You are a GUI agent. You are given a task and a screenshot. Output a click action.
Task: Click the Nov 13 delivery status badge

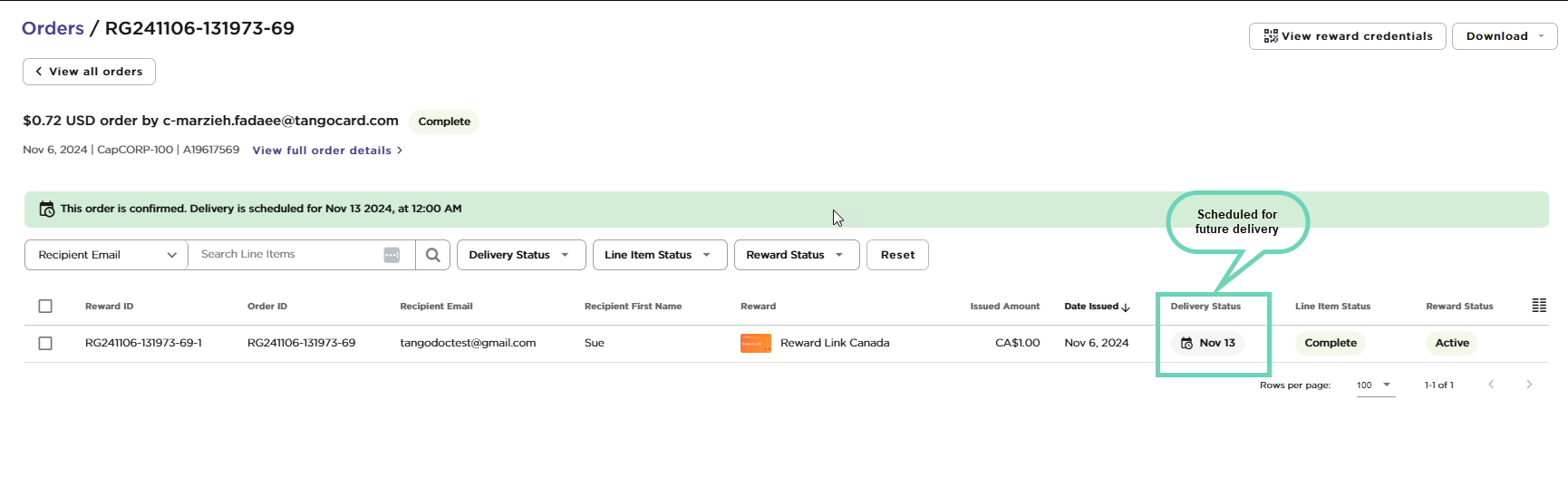point(1207,343)
